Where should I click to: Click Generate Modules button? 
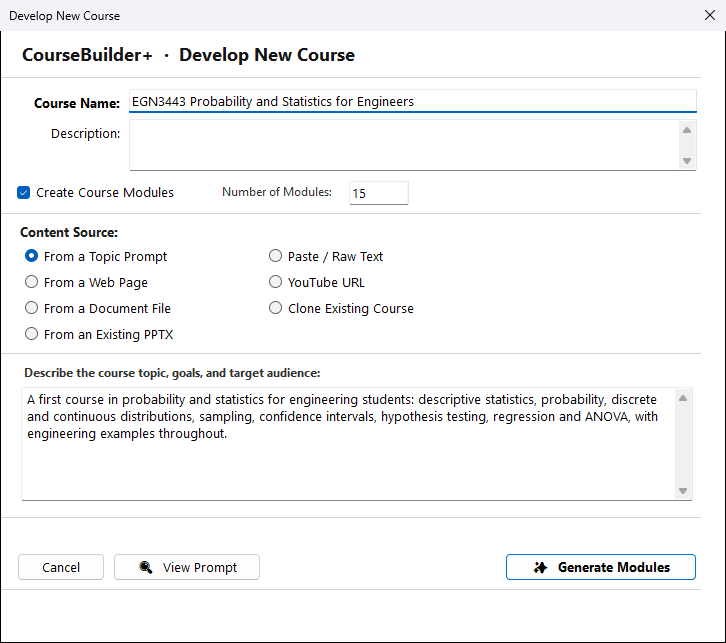coord(601,567)
